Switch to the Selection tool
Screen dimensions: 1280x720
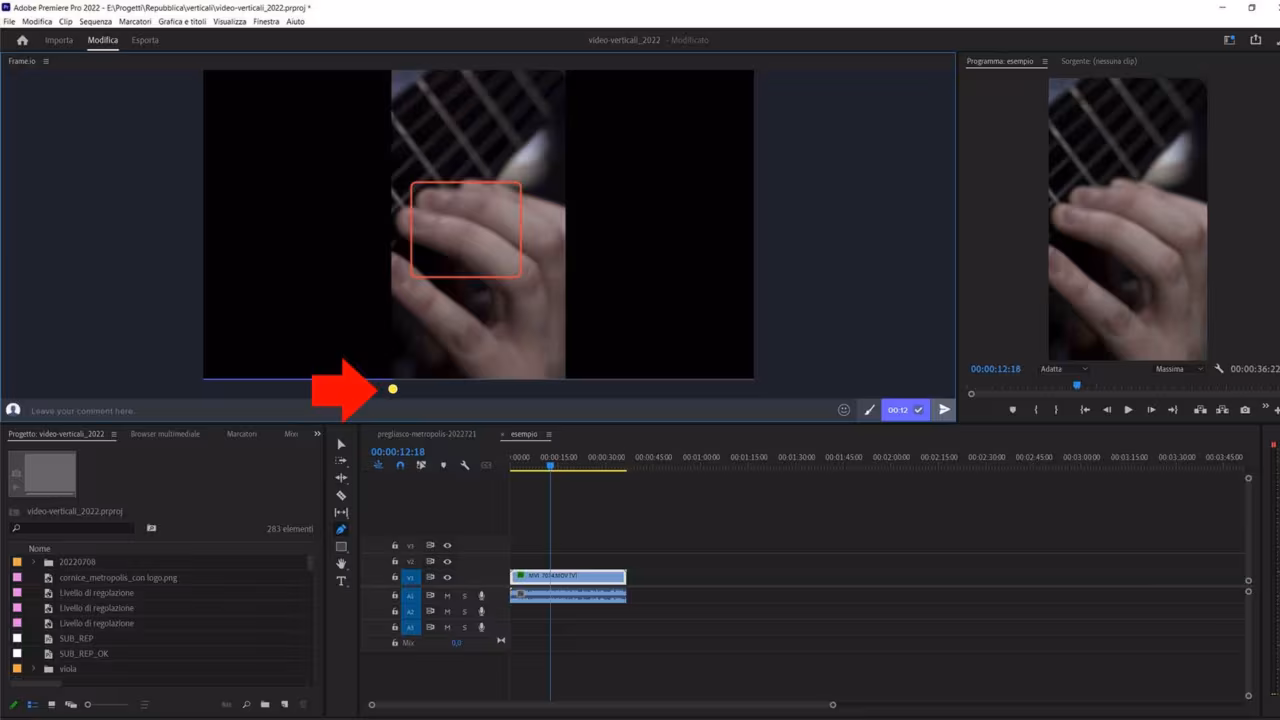click(341, 444)
